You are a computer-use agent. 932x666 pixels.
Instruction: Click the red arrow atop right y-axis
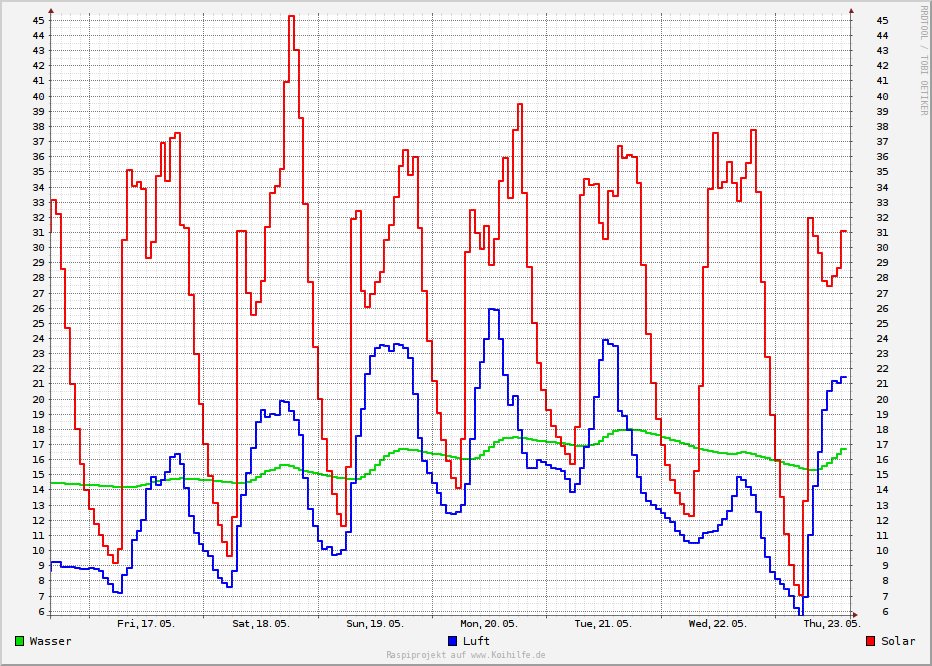point(852,11)
